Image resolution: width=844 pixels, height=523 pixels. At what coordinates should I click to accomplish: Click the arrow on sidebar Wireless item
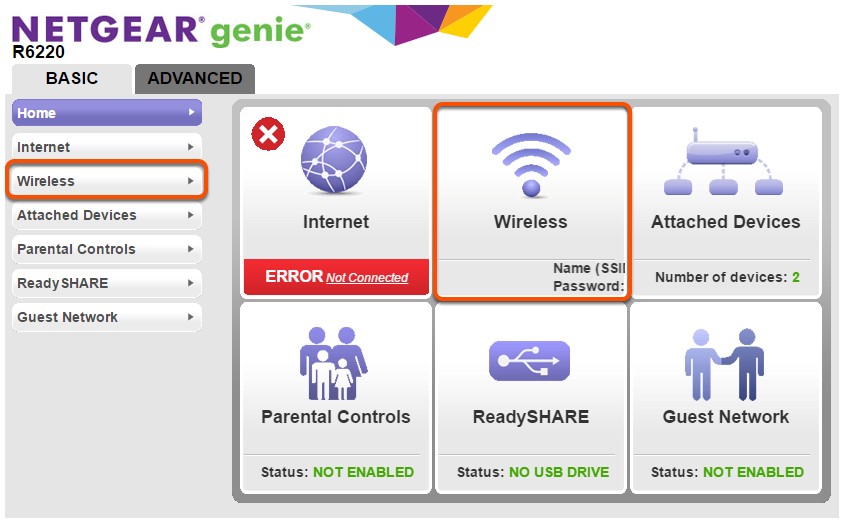click(x=191, y=181)
